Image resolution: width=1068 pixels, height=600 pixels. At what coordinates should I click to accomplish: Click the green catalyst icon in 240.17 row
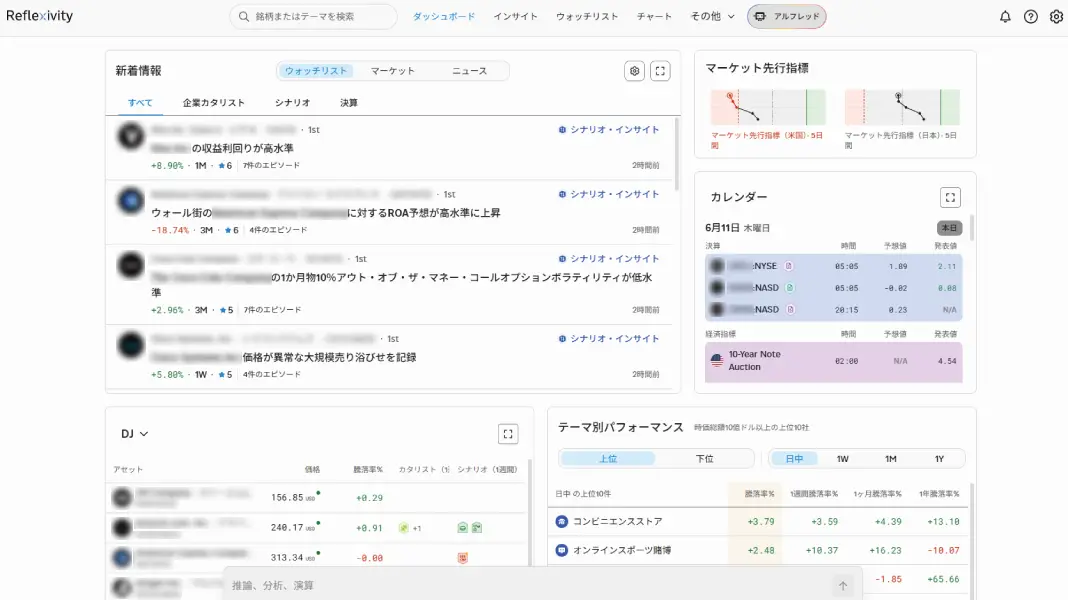coord(403,528)
